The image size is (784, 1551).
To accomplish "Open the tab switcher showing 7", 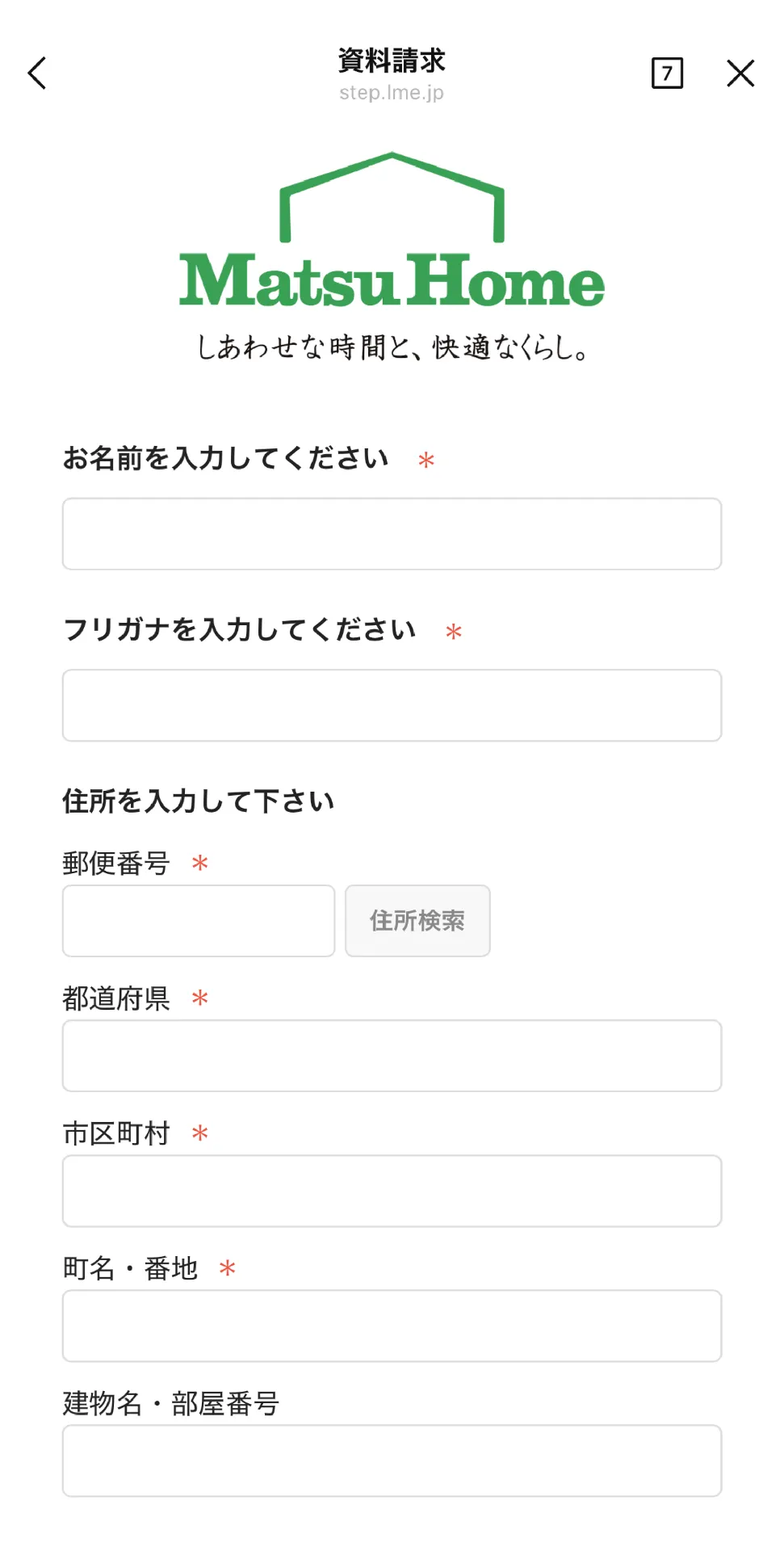I will [x=667, y=74].
